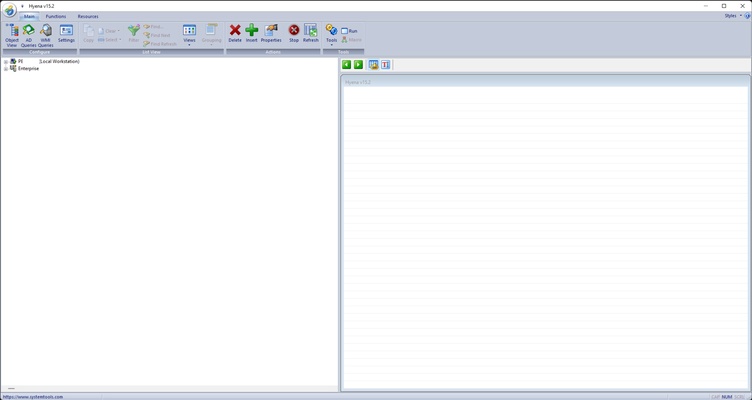Screen dimensions: 752x400
Task: Click the Run button
Action: point(349,31)
